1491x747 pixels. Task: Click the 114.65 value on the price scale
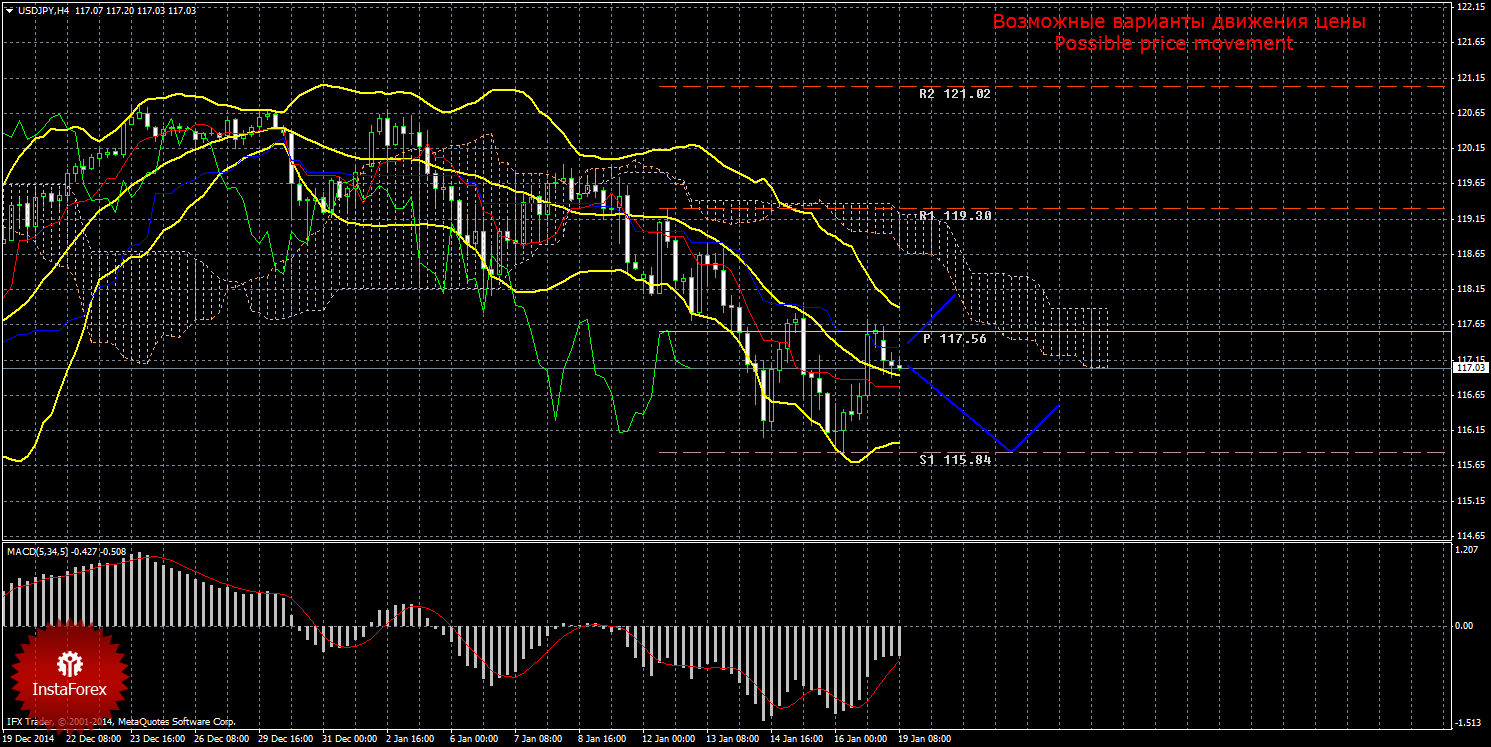point(1469,535)
